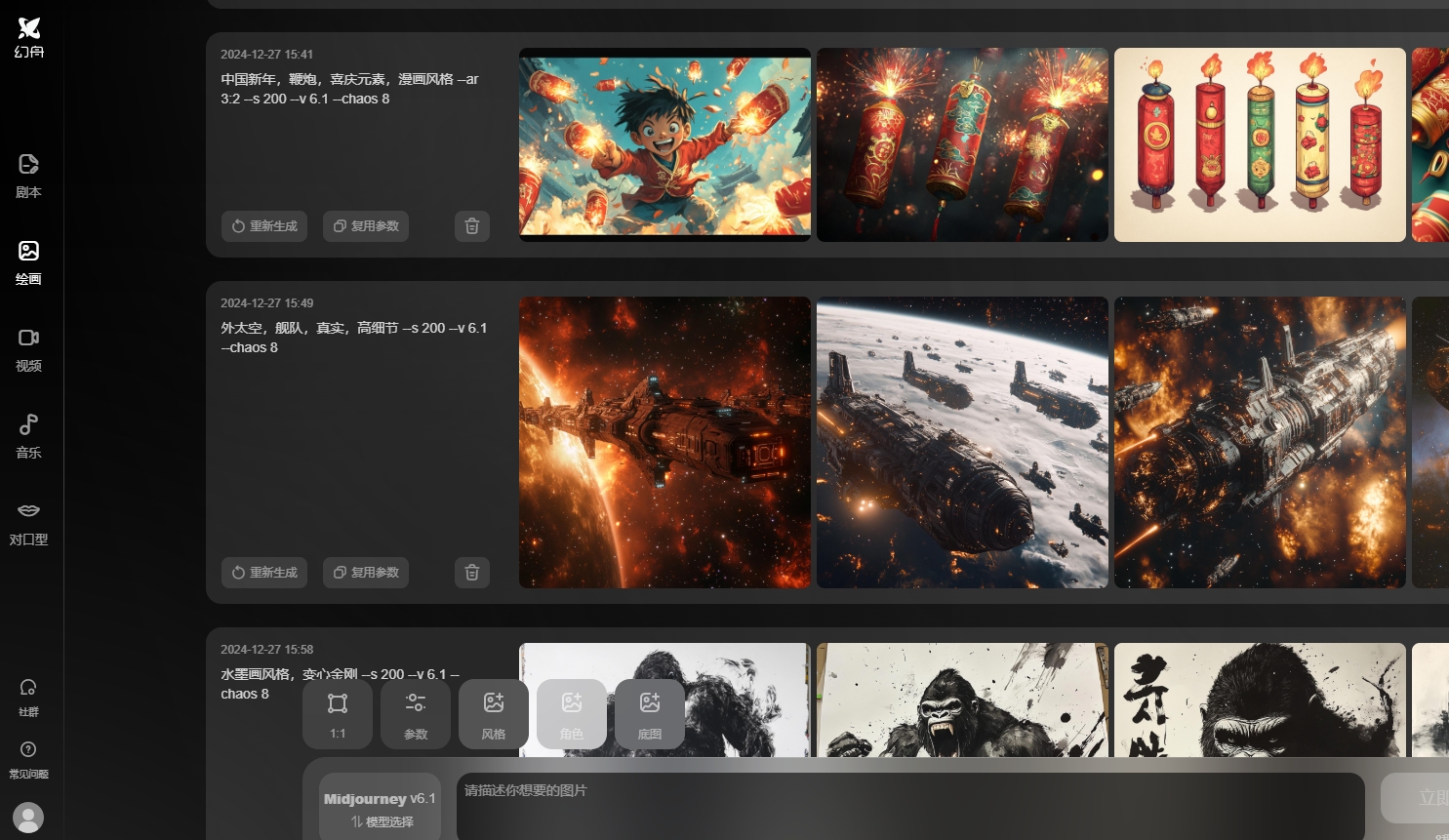Click 重新生成 to regenerate spaceship images
This screenshot has height=840, width=1449.
264,573
